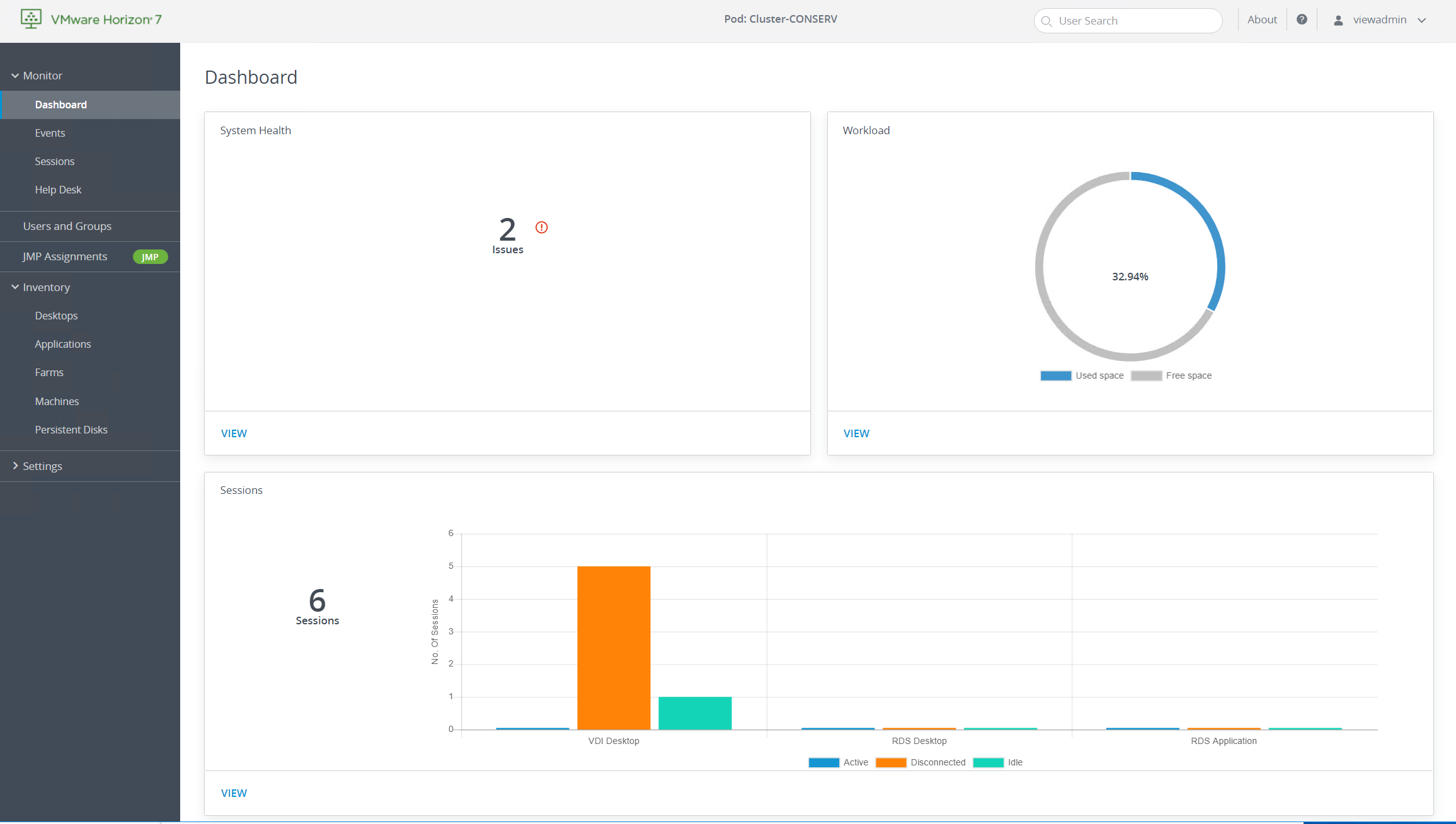Open the About link
This screenshot has width=1456, height=824.
[1262, 20]
